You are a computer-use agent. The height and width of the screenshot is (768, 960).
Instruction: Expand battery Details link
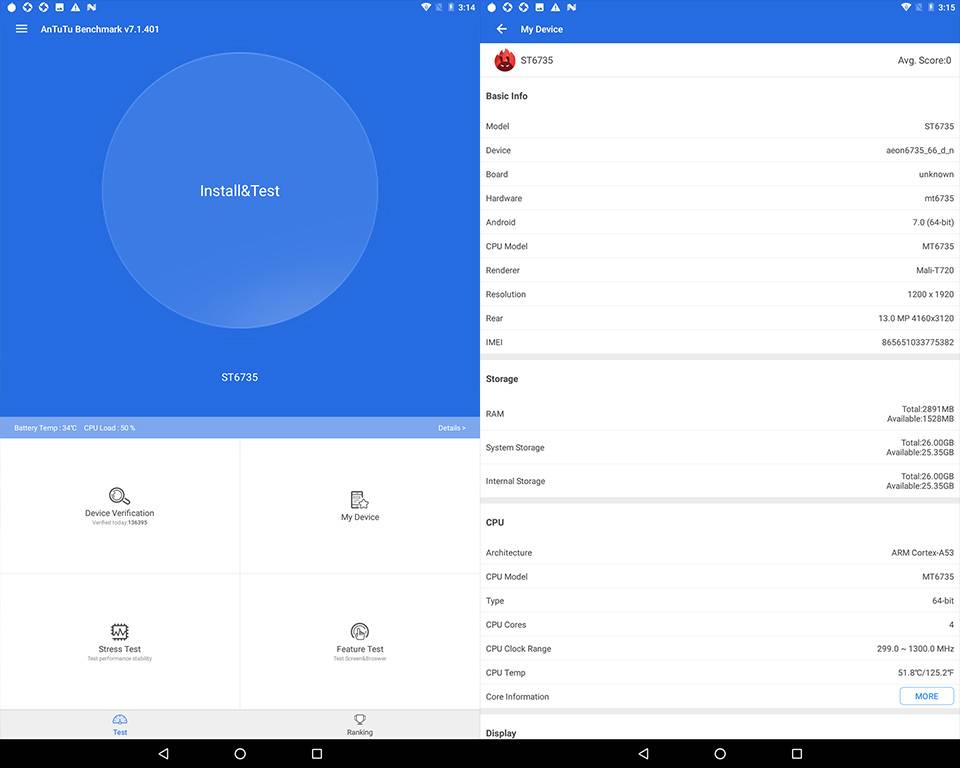click(x=451, y=428)
